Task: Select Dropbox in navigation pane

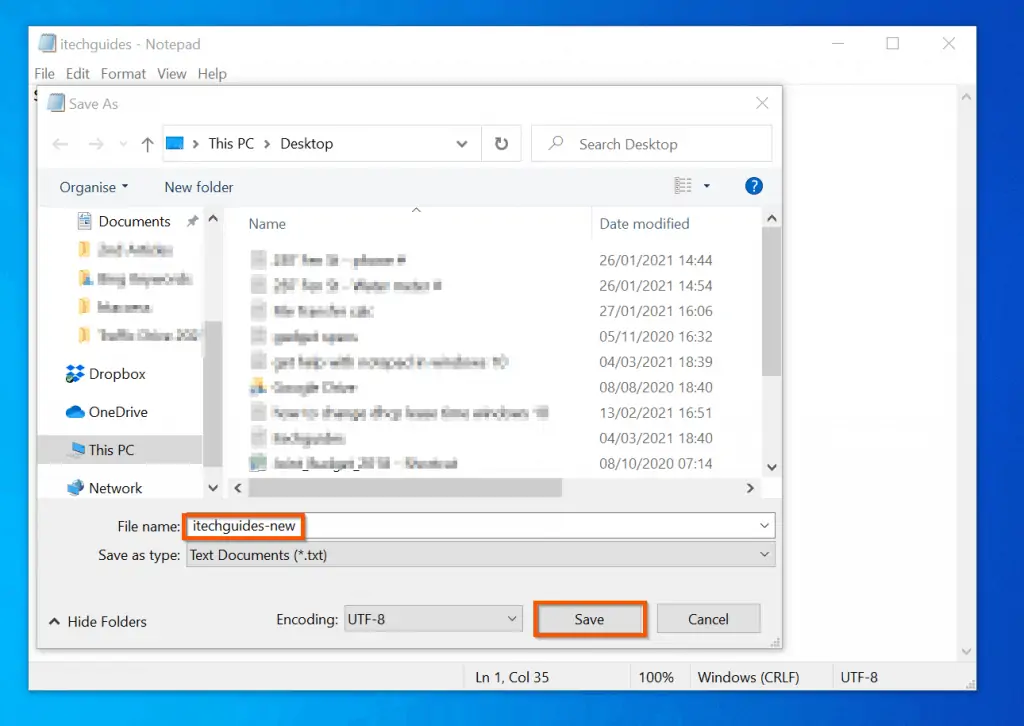Action: tap(106, 374)
